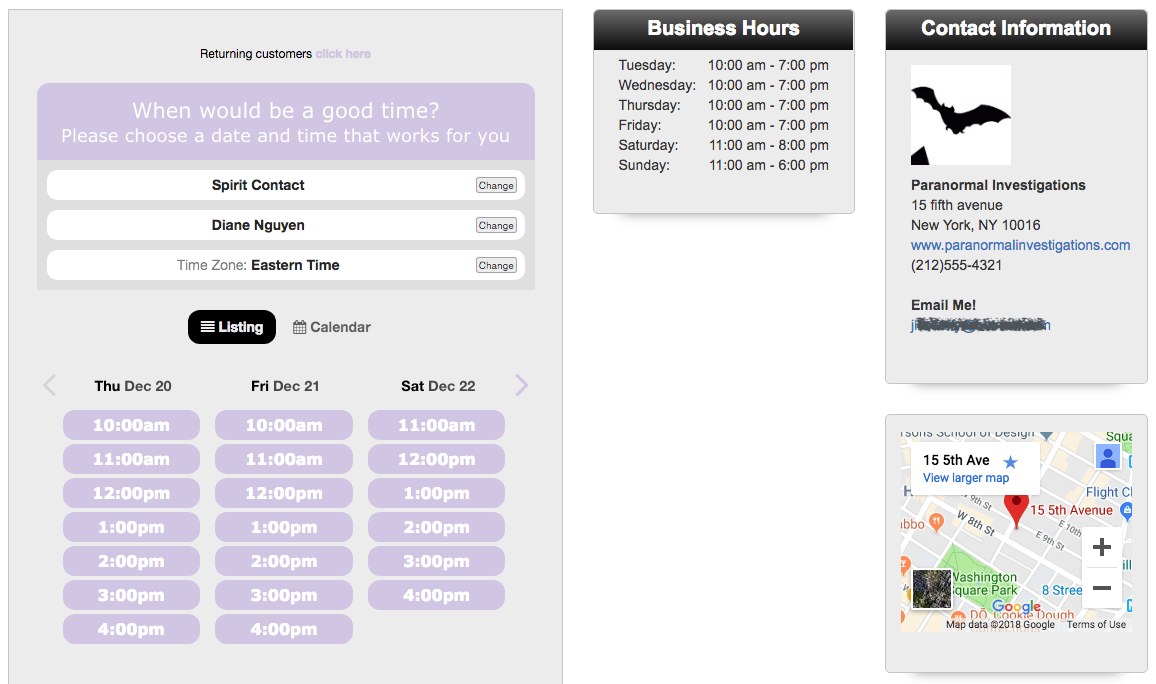Switch to Calendar view
This screenshot has height=684, width=1156.
point(332,327)
